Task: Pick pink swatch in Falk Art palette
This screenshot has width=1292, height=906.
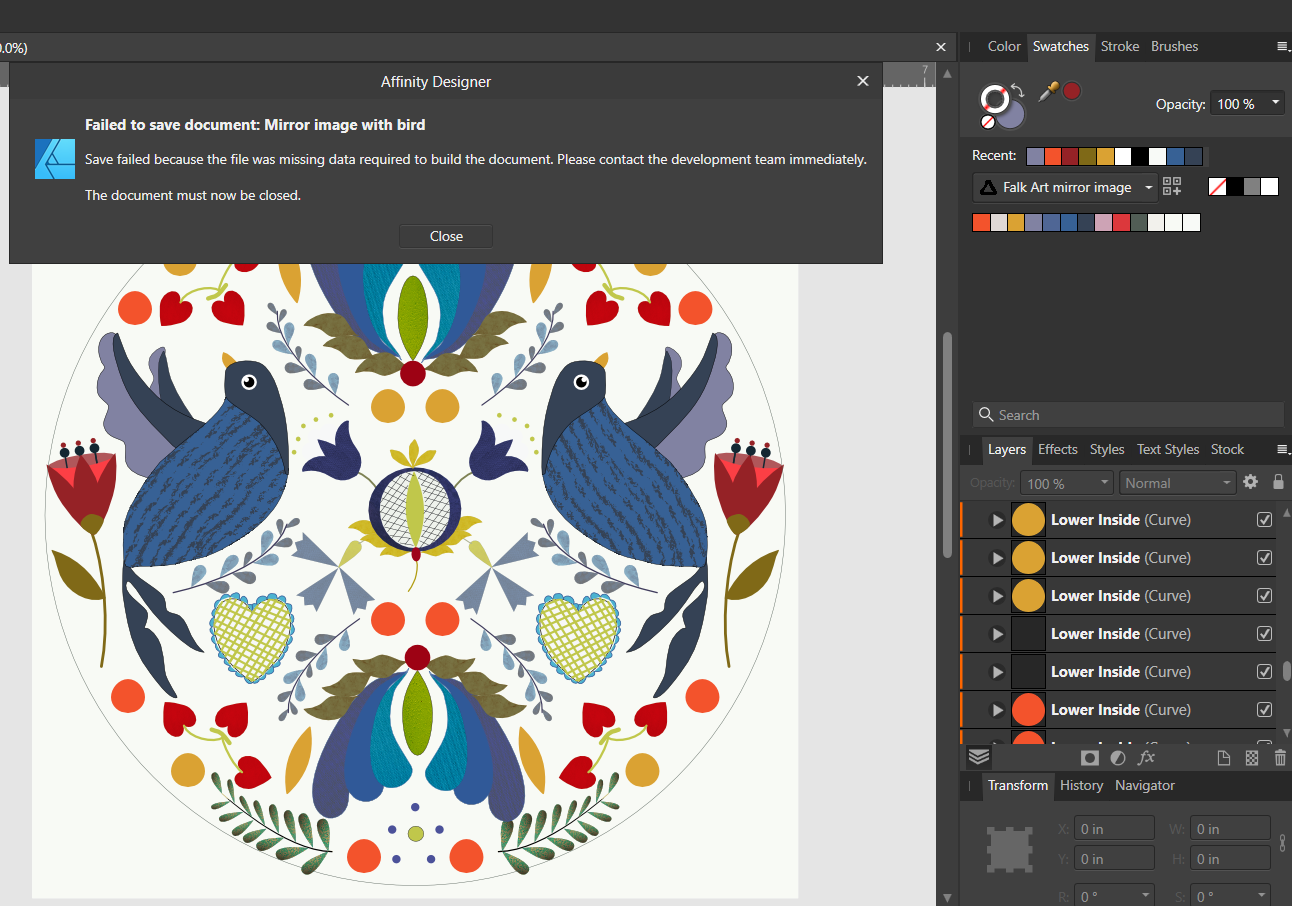Action: (1104, 223)
